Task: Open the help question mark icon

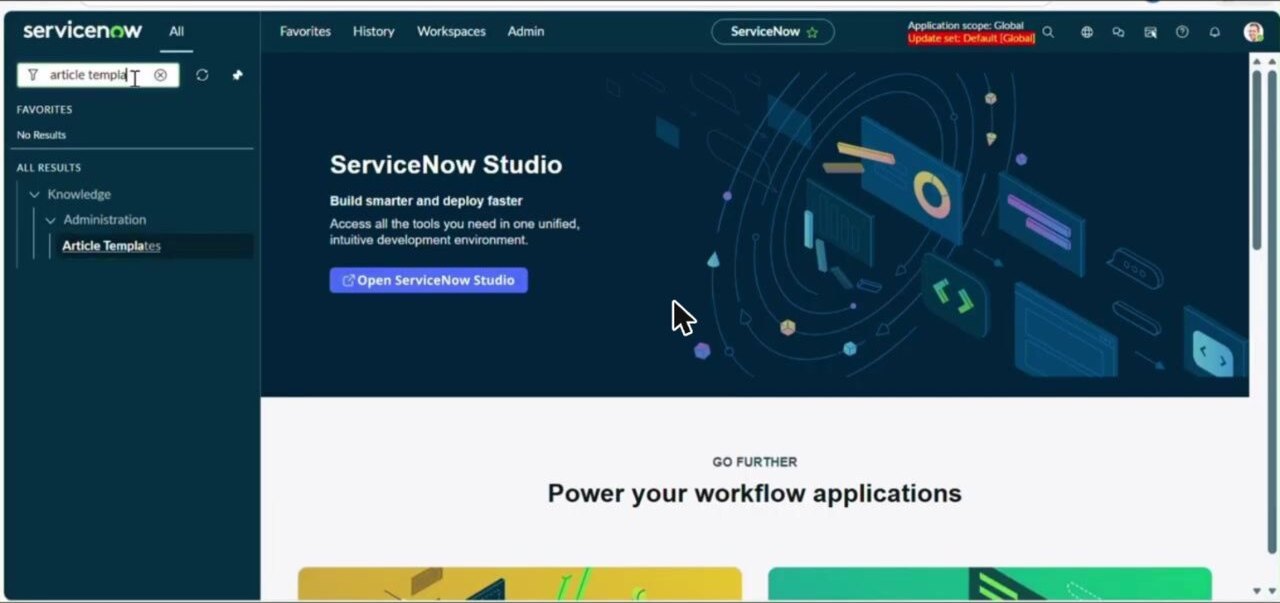Action: coord(1182,32)
